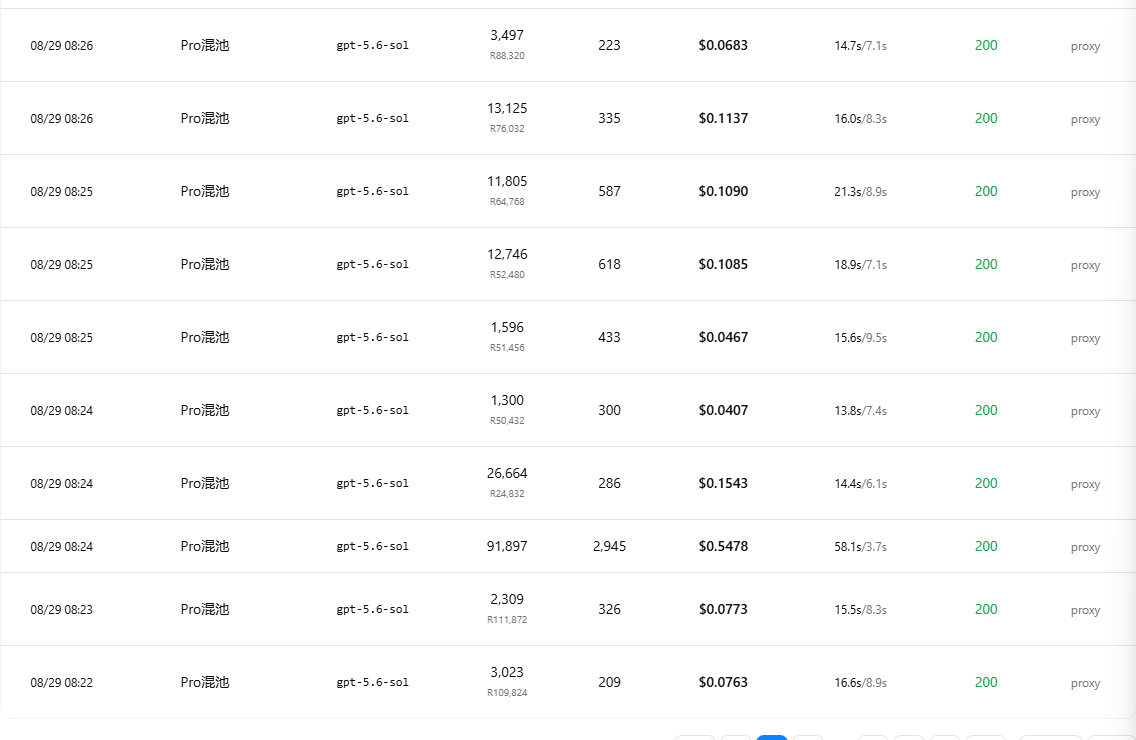The image size is (1136, 740).
Task: Click the R24,832 cache read value
Action: click(x=507, y=494)
